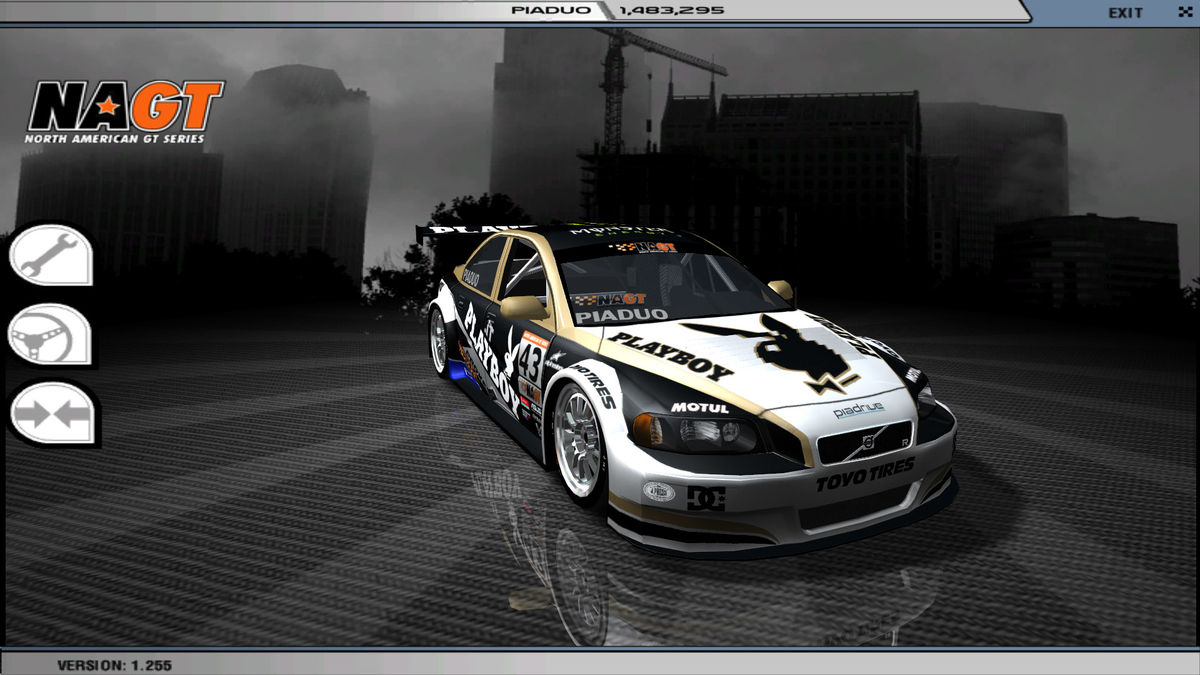The height and width of the screenshot is (675, 1200).
Task: Click the window resize icon beside EXIT
Action: pos(1186,12)
